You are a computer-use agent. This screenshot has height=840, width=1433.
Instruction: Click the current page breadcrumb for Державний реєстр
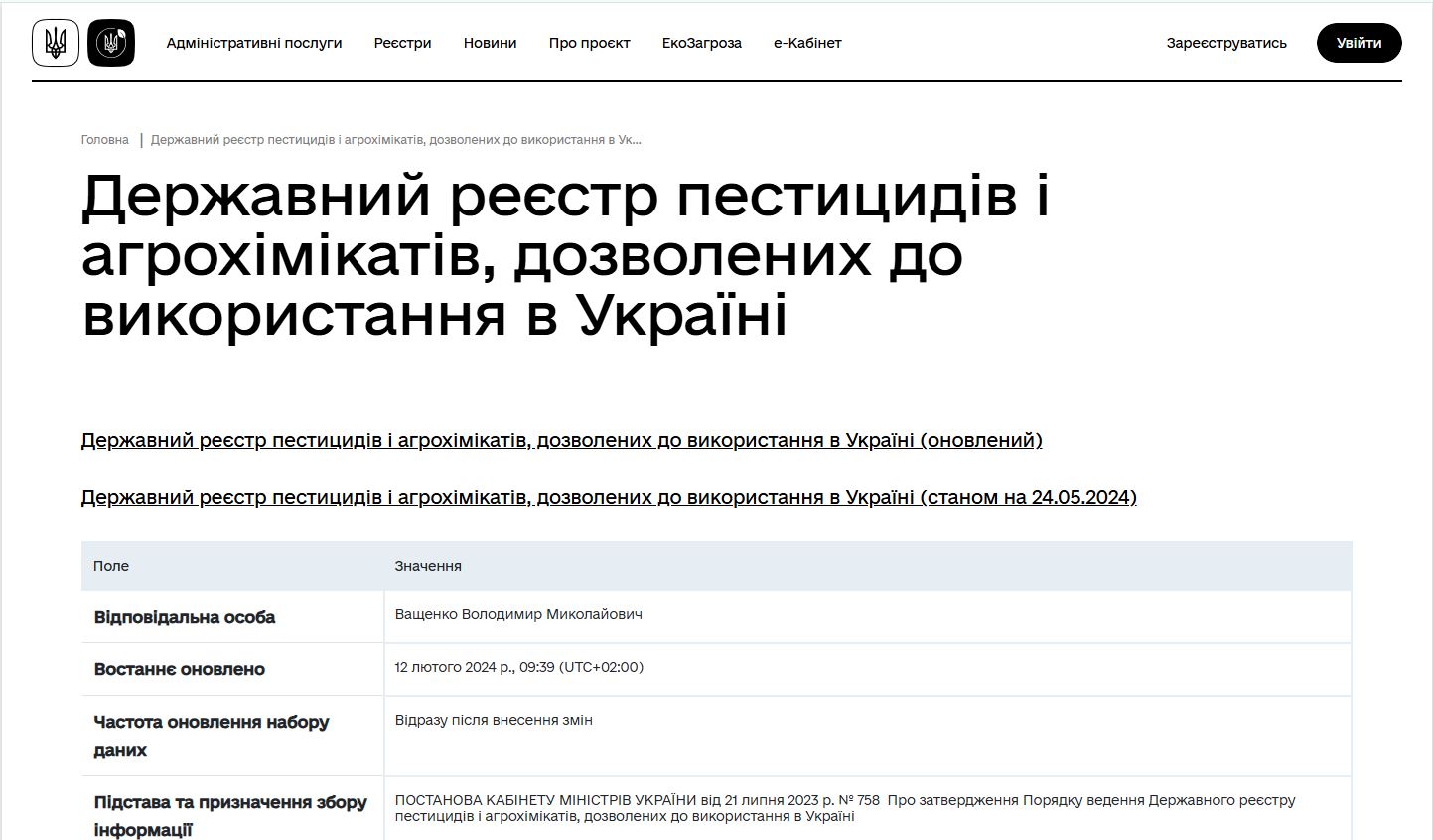pyautogui.click(x=395, y=140)
